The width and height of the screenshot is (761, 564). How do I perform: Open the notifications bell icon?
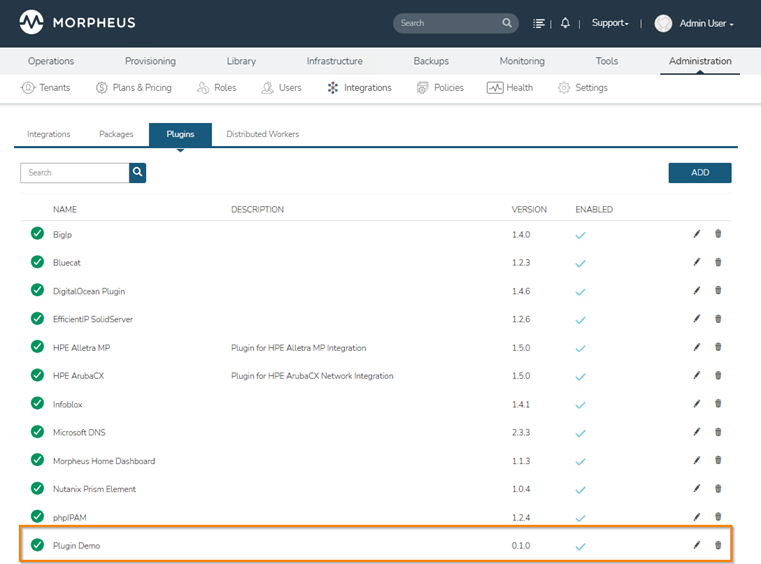tap(565, 23)
